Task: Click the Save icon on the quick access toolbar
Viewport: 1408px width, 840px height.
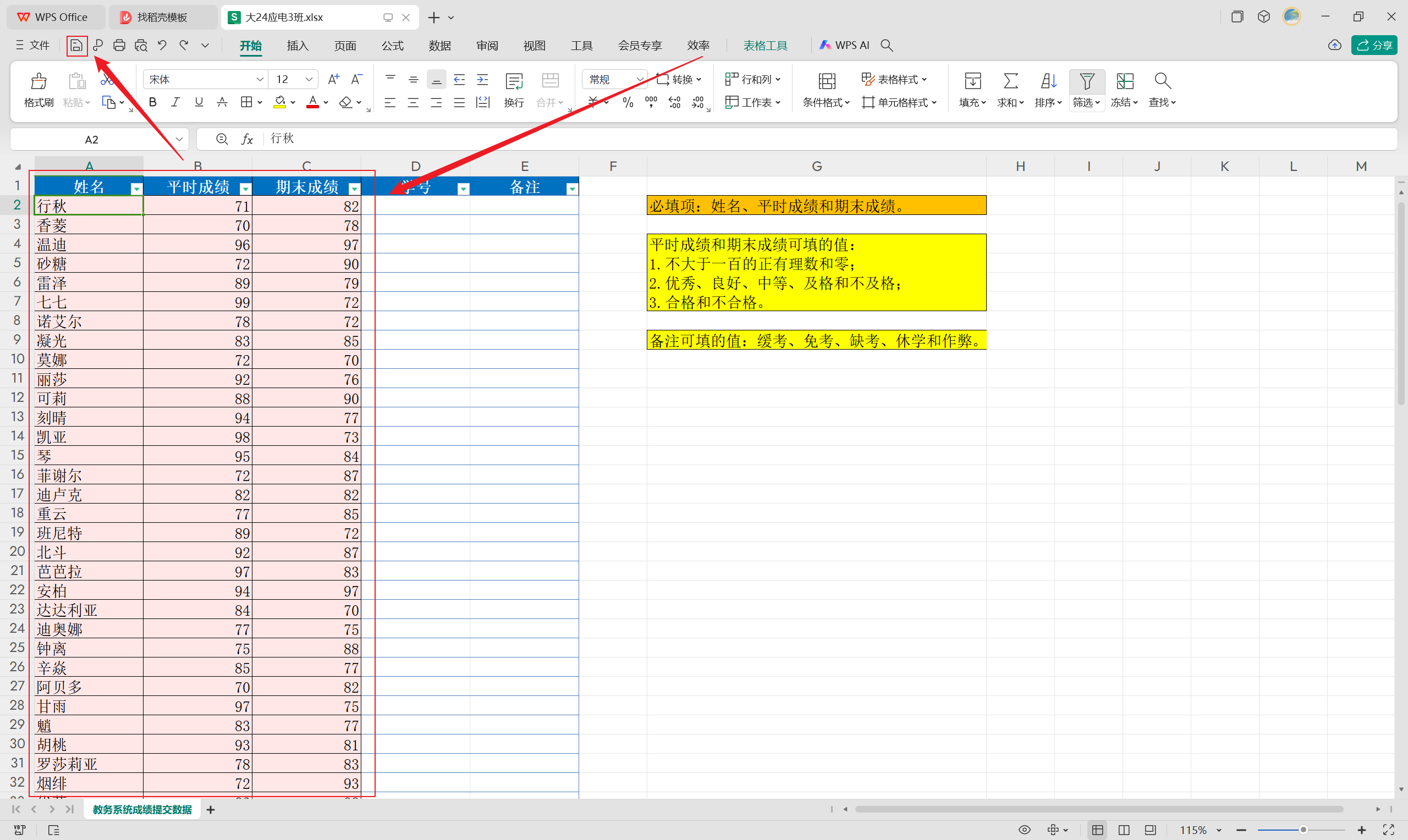Action: coord(77,45)
